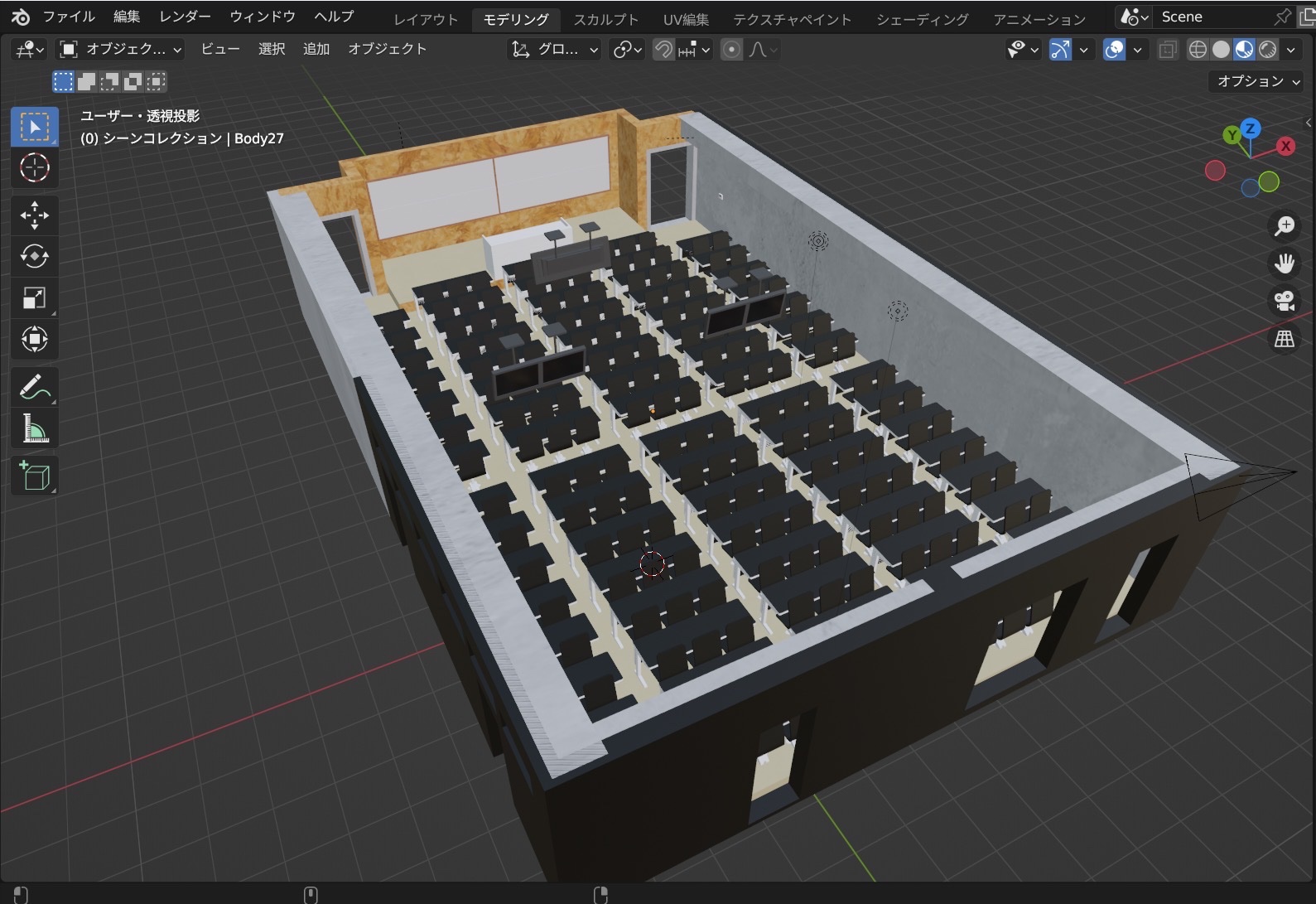Expand overlay options dropdown arrow
1316x904 pixels.
coord(1138,50)
